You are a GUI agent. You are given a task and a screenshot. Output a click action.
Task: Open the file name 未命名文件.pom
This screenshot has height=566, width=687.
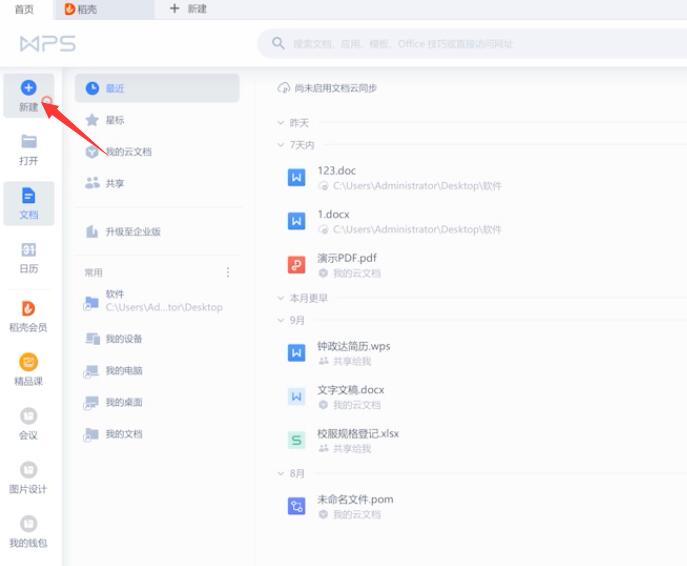click(355, 499)
